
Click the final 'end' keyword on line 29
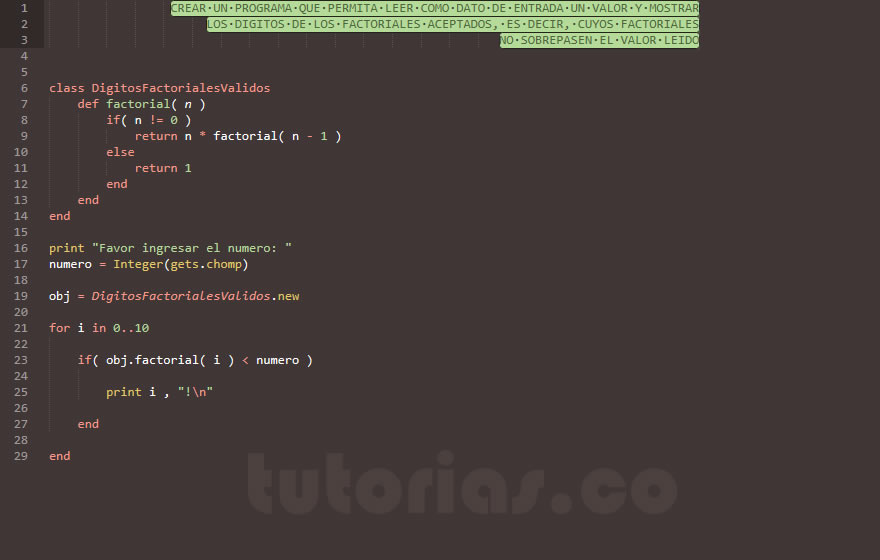59,456
